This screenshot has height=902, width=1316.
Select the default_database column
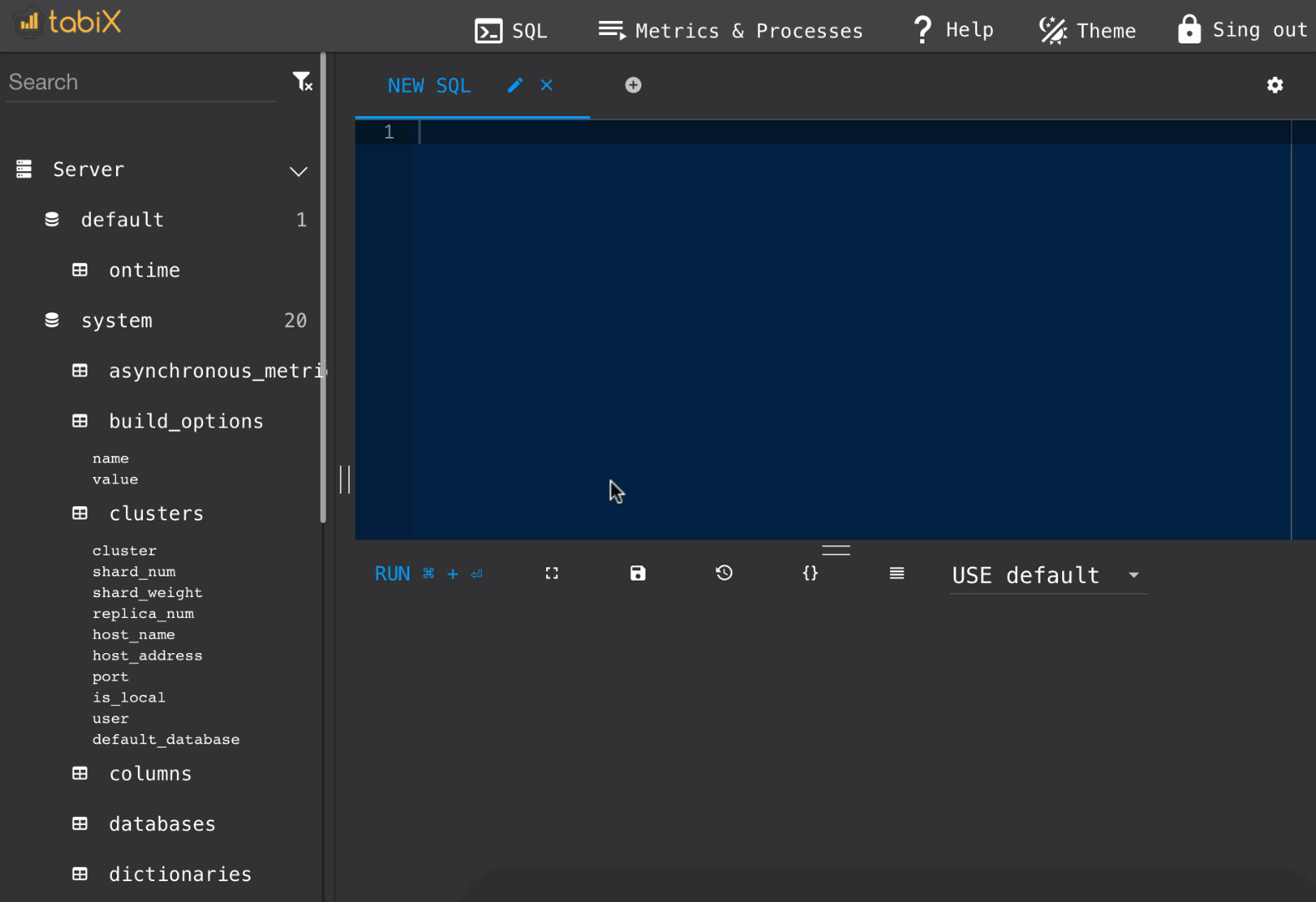tap(165, 739)
